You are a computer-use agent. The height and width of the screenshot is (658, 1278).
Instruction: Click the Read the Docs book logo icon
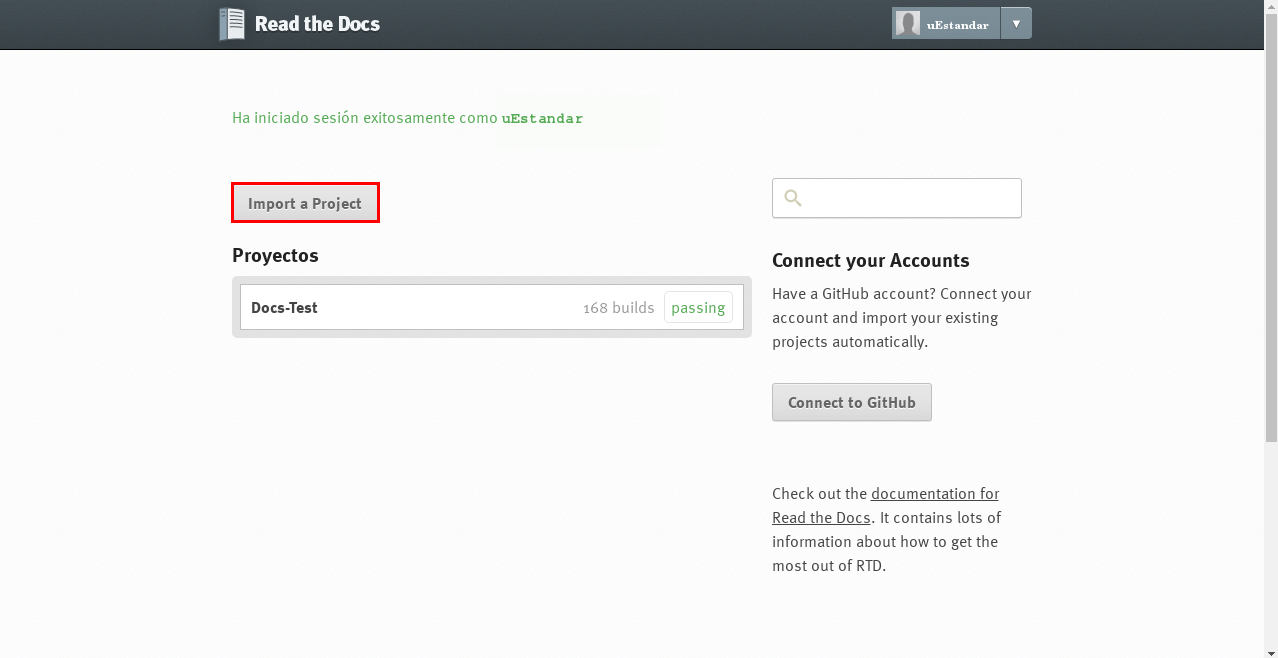tap(231, 24)
